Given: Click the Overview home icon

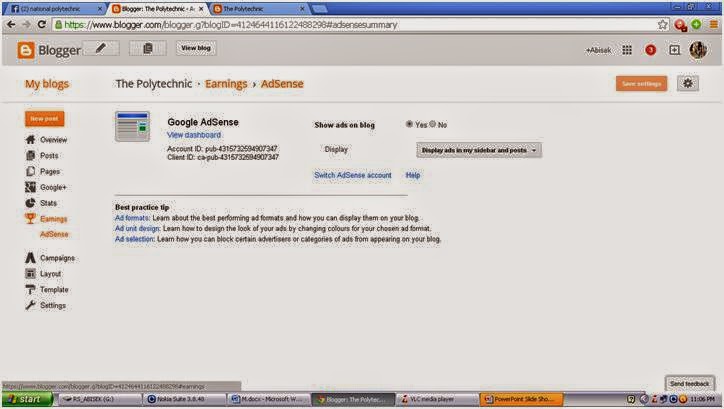Looking at the screenshot, I should pos(30,139).
